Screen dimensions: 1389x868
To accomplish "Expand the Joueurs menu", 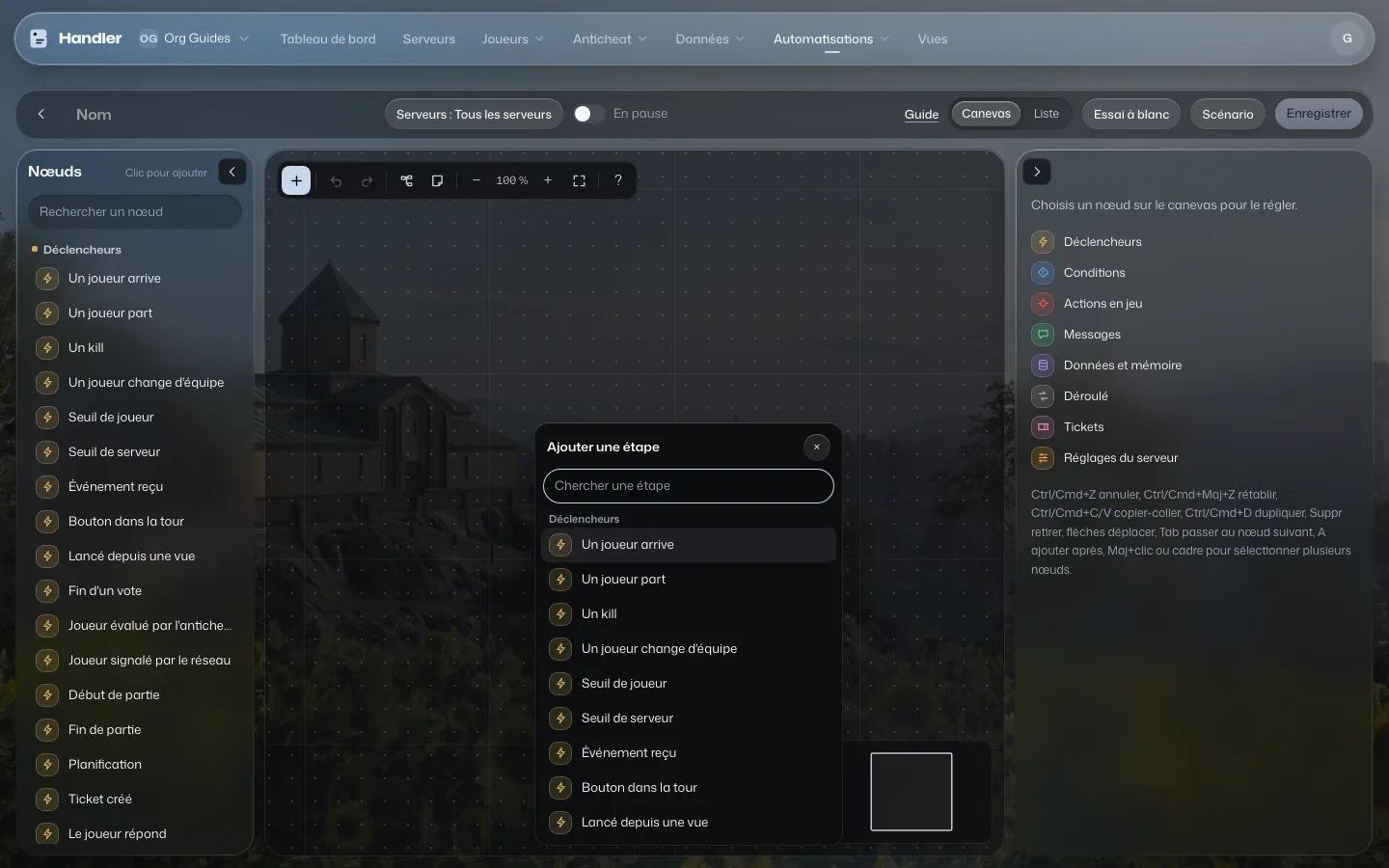I will pyautogui.click(x=513, y=39).
